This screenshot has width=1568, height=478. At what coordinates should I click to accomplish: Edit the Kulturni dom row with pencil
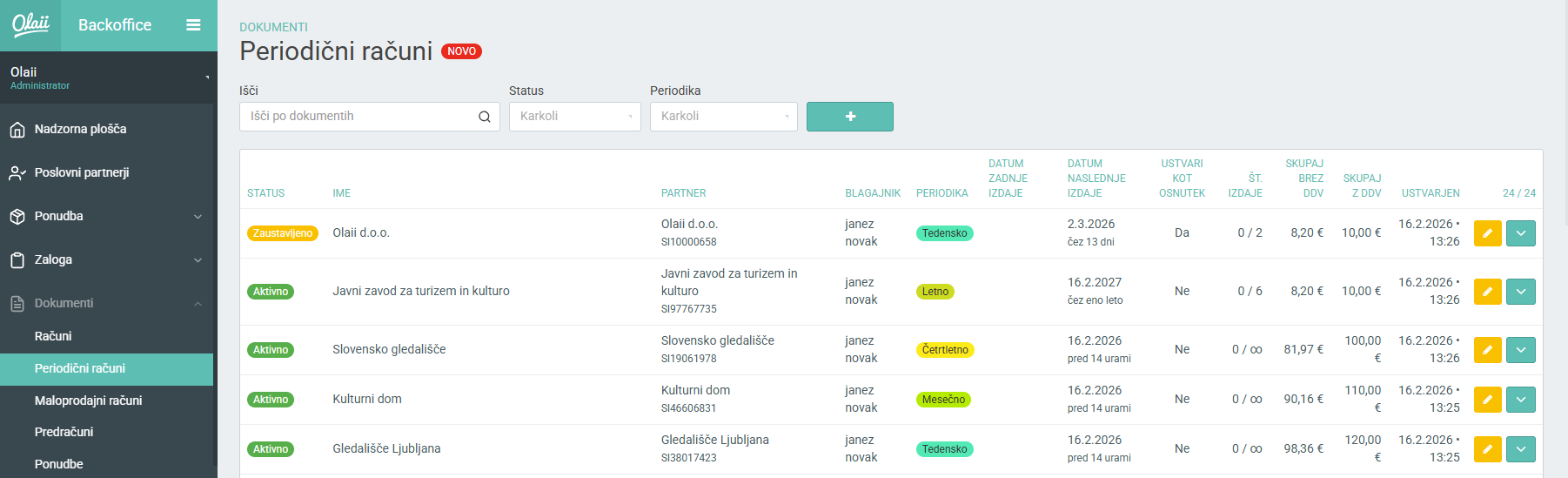click(x=1487, y=400)
